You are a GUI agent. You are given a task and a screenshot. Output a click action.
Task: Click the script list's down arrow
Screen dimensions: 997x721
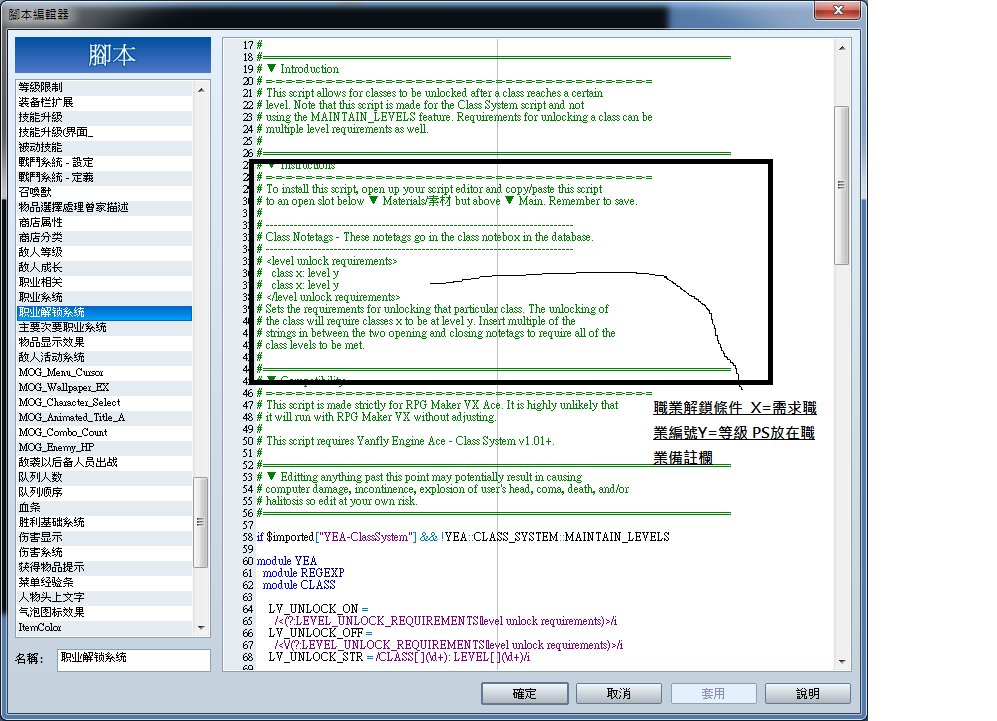201,628
